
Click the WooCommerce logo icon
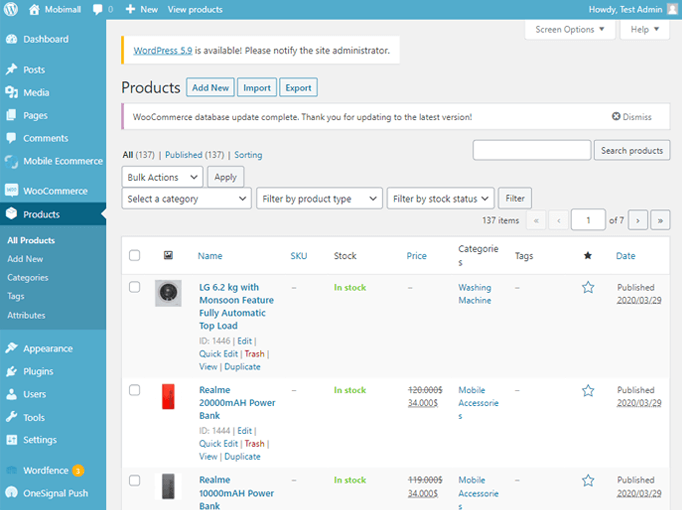[12, 190]
